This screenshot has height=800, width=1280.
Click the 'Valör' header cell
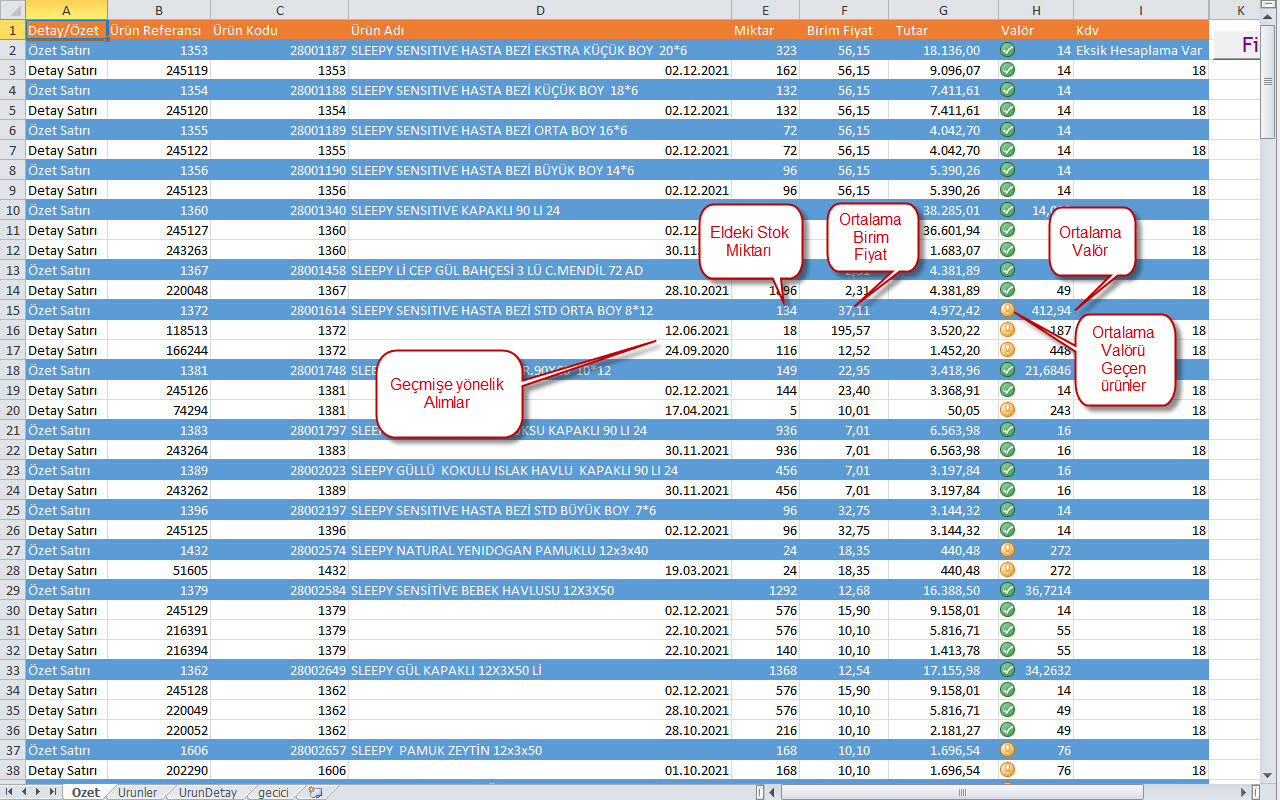pos(1036,30)
